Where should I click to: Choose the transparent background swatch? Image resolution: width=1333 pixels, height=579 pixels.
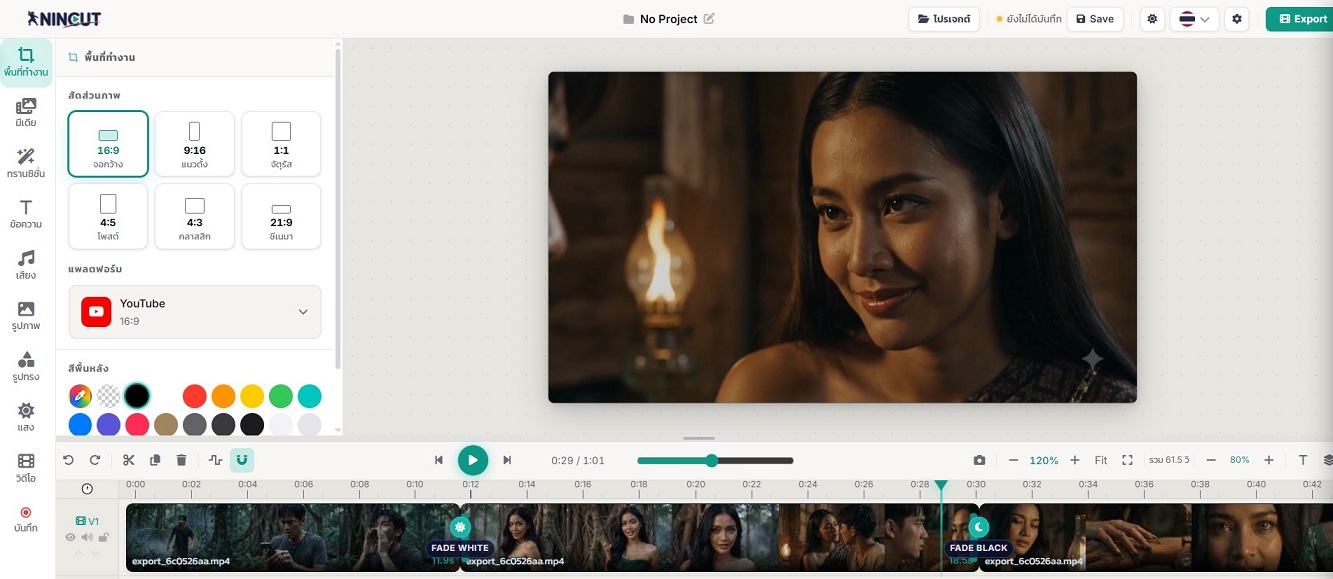coord(108,396)
